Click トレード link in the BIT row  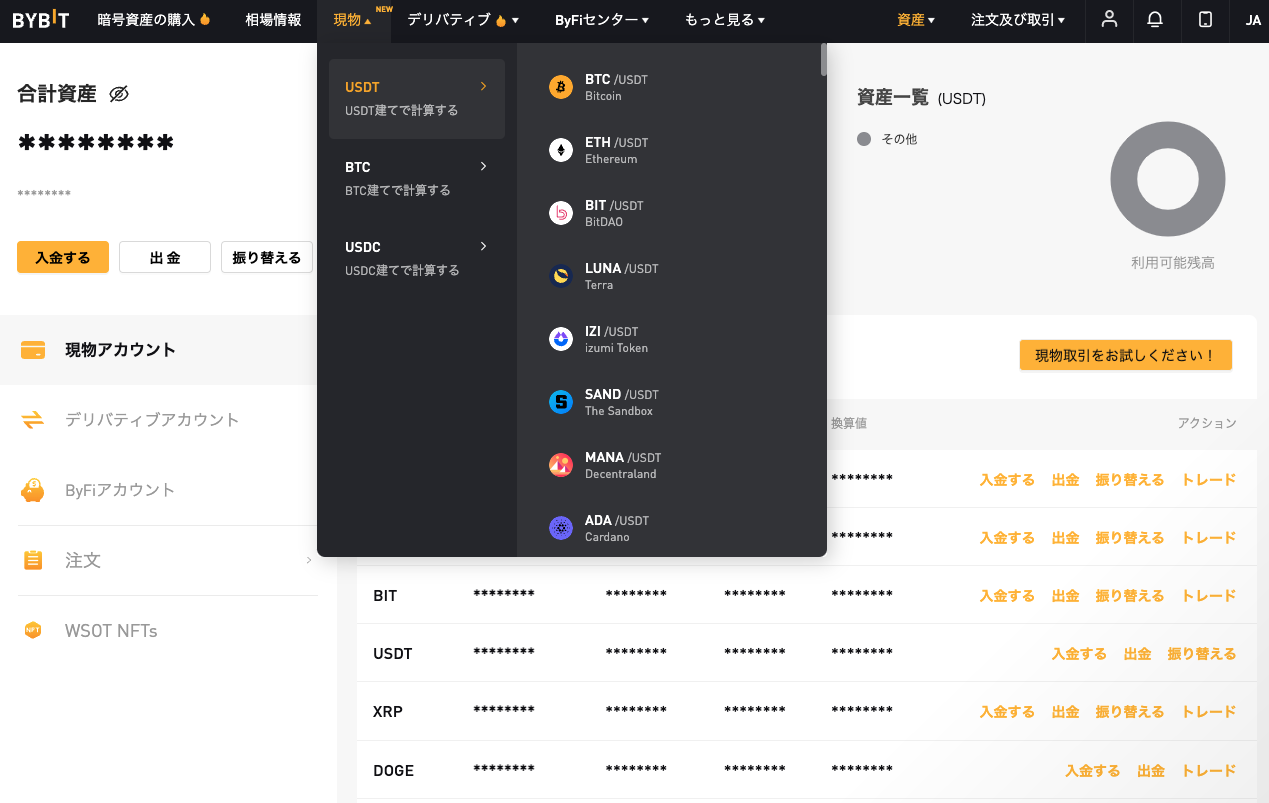pos(1209,596)
